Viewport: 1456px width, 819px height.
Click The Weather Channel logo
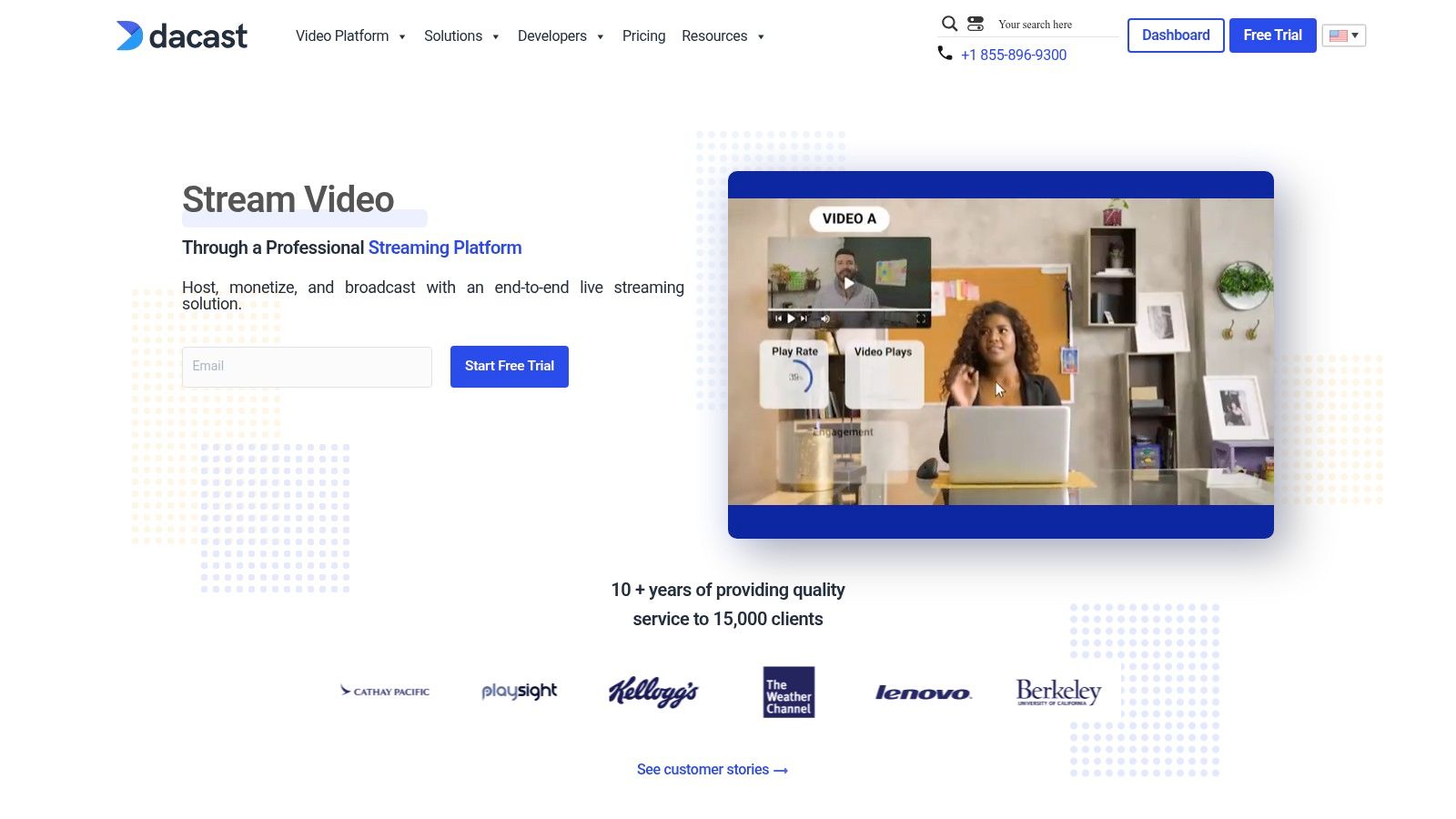tap(788, 693)
